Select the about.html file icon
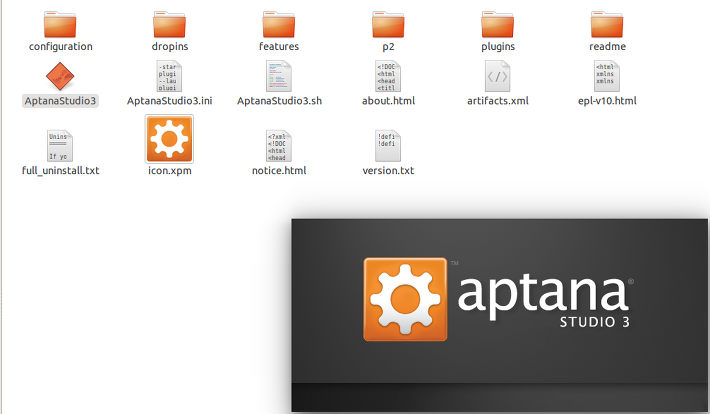Screen dimensions: 710x414 tap(388, 77)
